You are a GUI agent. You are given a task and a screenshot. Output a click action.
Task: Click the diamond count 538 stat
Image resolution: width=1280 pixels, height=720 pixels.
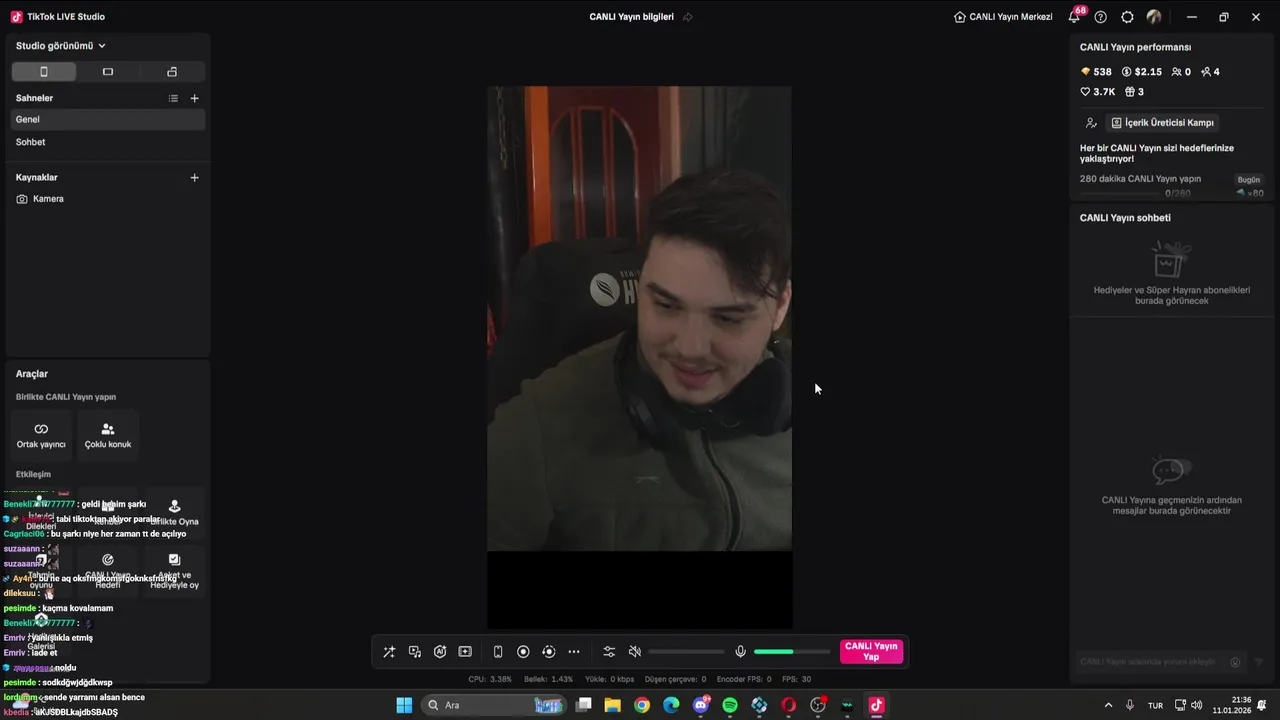coord(1096,72)
